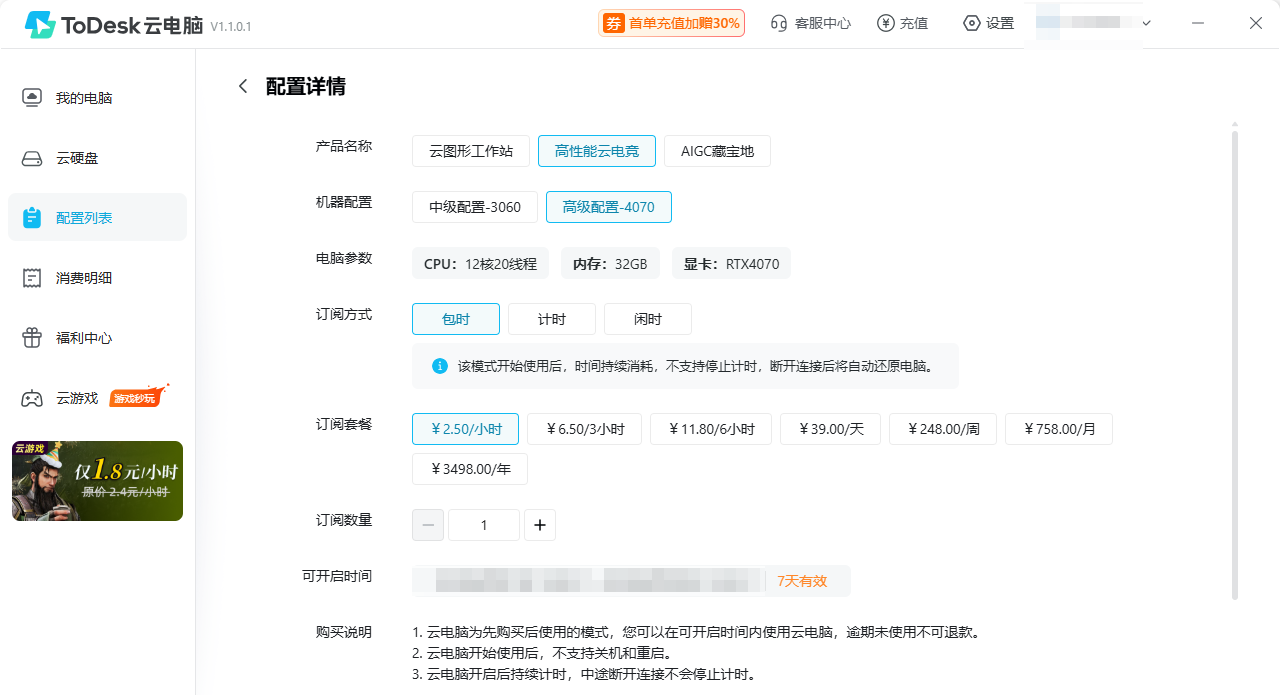
Task: Open 福利中心 menu item
Action: [x=97, y=338]
